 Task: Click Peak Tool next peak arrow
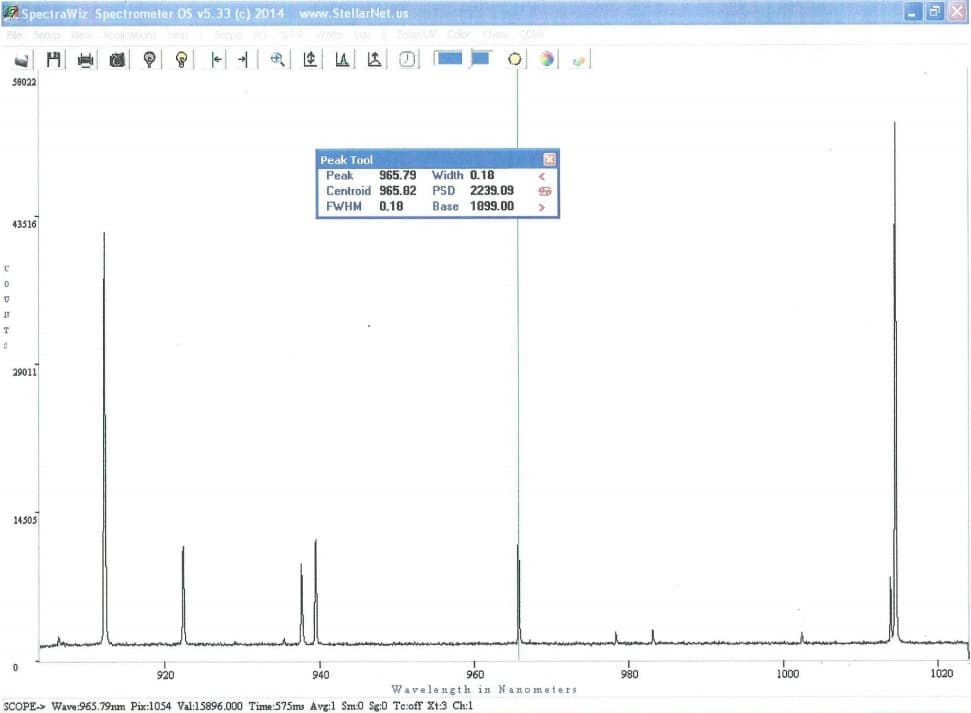click(x=542, y=208)
